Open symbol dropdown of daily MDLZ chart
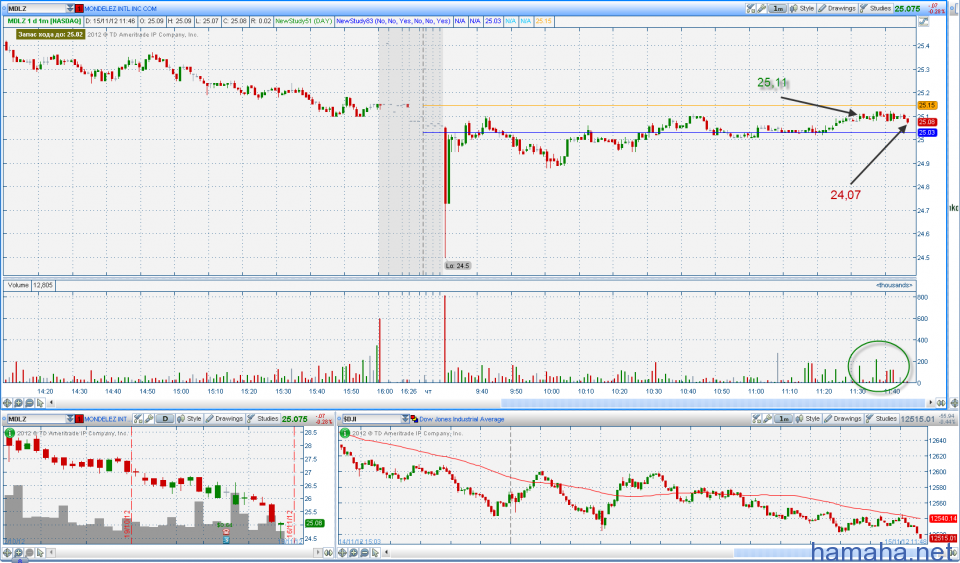Viewport: 960px width, 563px height. [x=70, y=419]
